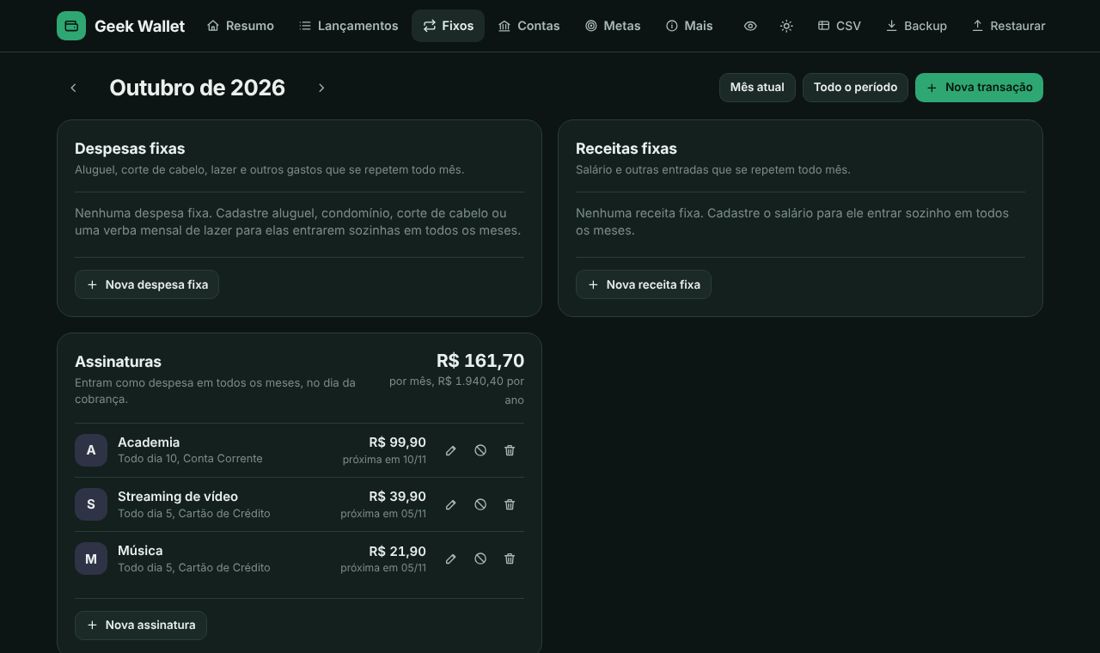This screenshot has height=653, width=1100.
Task: Advance to the next month with the right chevron
Action: coord(321,88)
